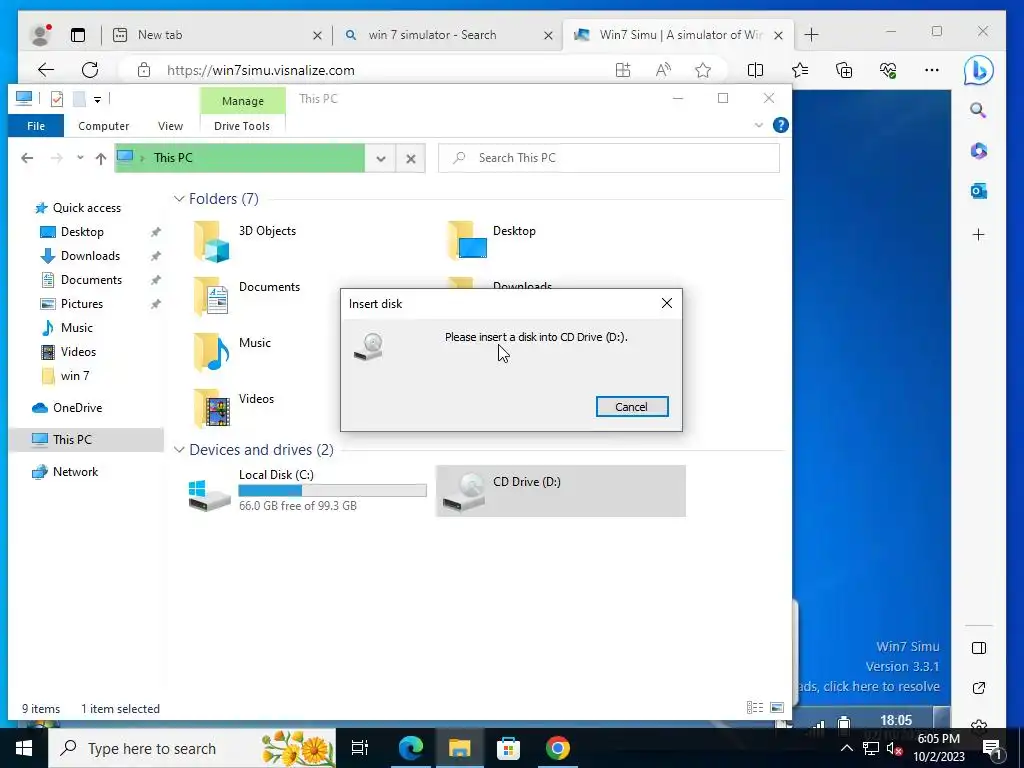Click New folder quick access icon
The height and width of the screenshot is (768, 1024).
[x=79, y=99]
